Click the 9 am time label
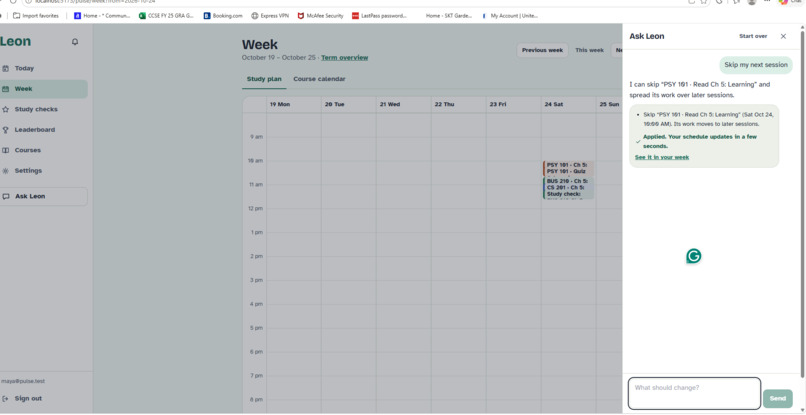Screen dimensions: 806x415 point(257,137)
